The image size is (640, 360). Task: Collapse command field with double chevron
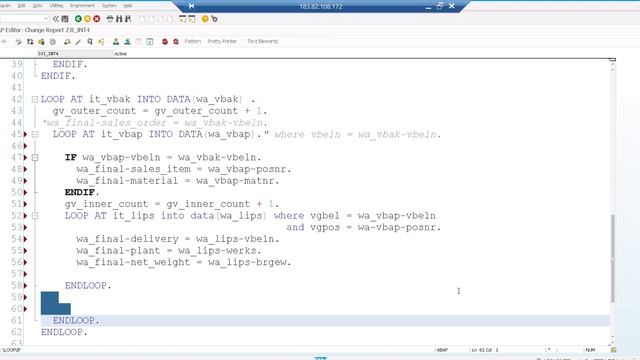click(x=56, y=19)
